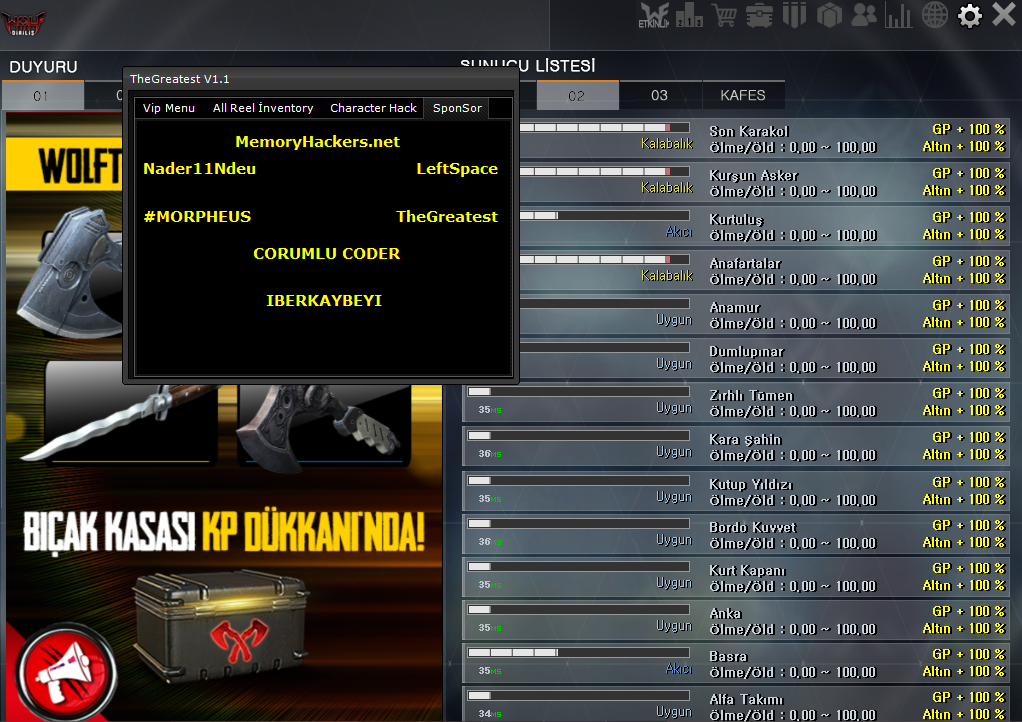The width and height of the screenshot is (1022, 722).
Task: Join the Dumlupınar server
Action: pyautogui.click(x=765, y=358)
